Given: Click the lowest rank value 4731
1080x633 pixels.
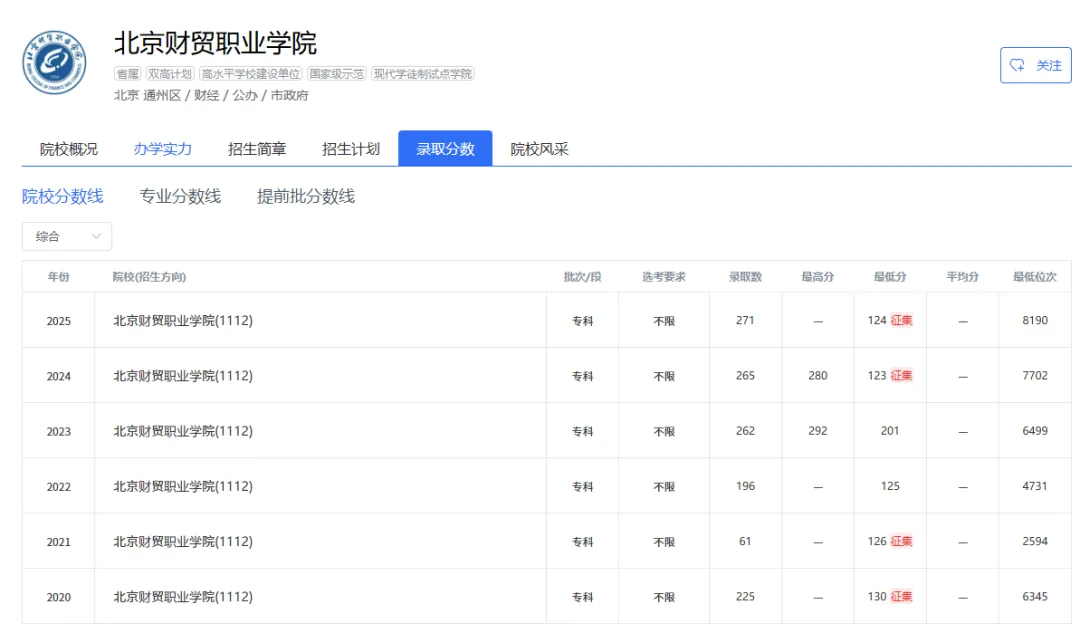Looking at the screenshot, I should coord(1035,486).
